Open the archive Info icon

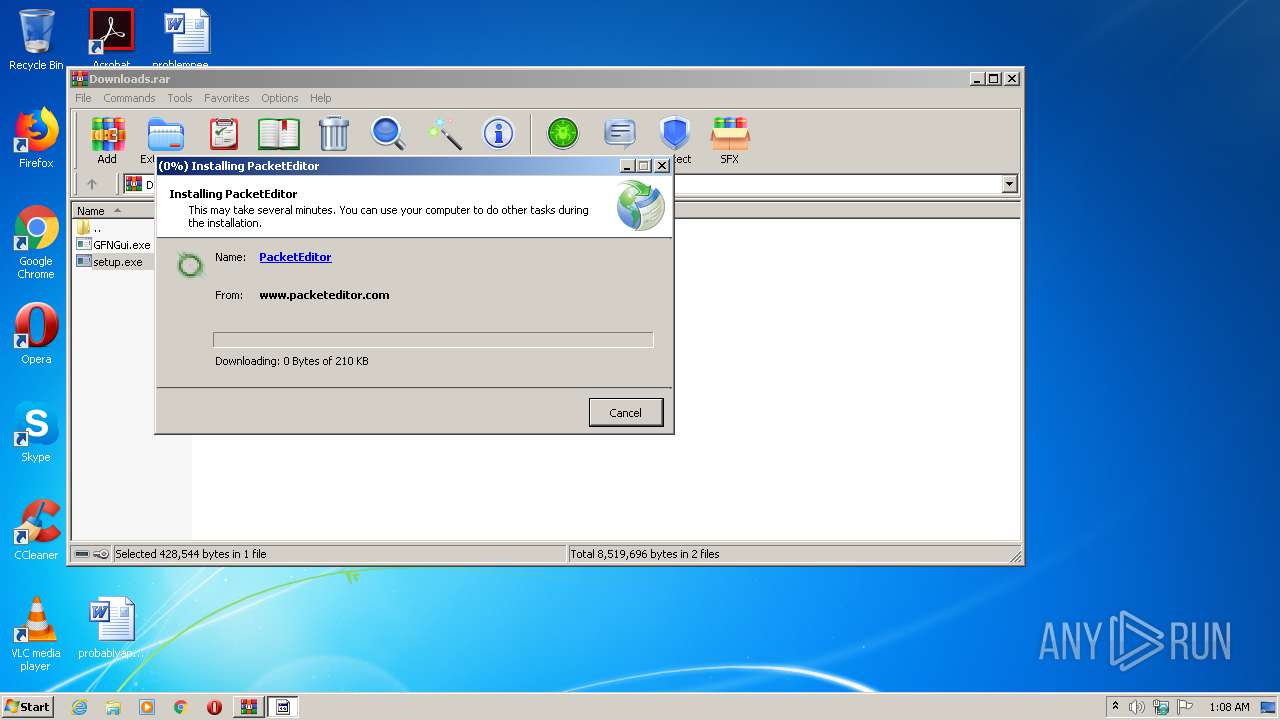tap(498, 133)
